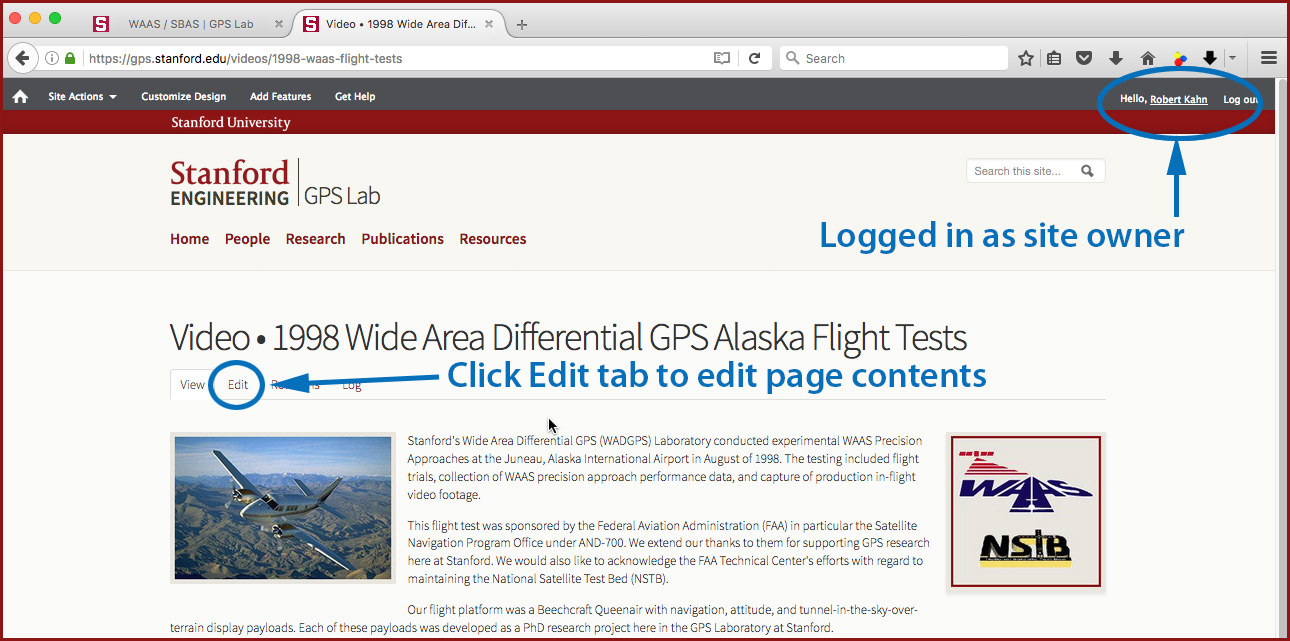Select the Edit tab on the page
The image size is (1290, 641).
coord(237,385)
